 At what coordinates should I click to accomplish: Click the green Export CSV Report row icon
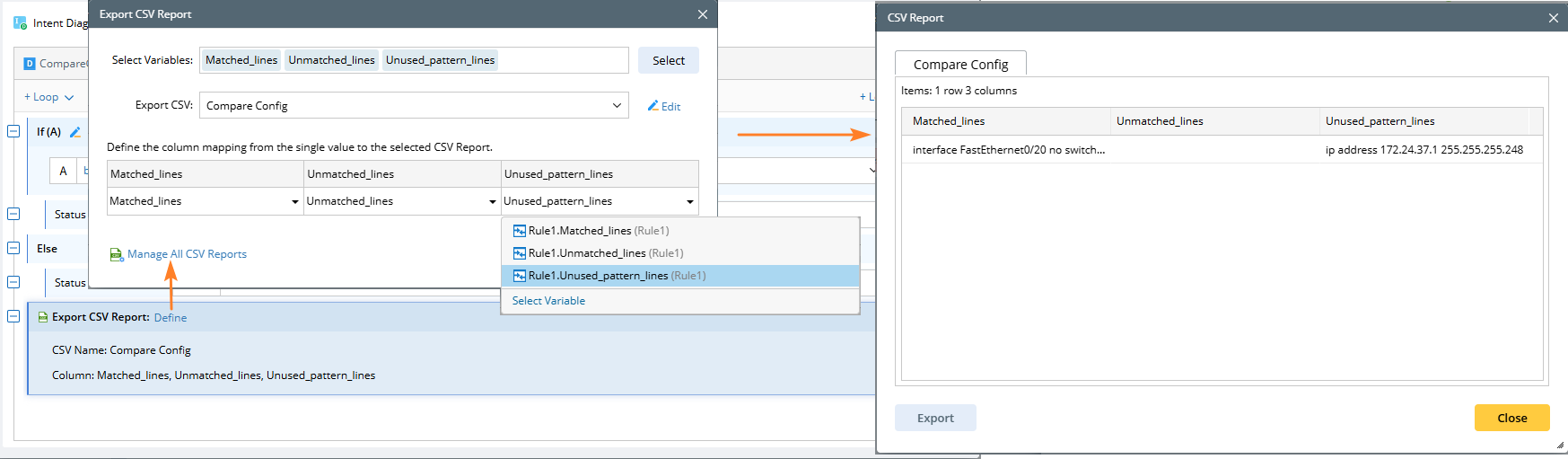pyautogui.click(x=42, y=317)
